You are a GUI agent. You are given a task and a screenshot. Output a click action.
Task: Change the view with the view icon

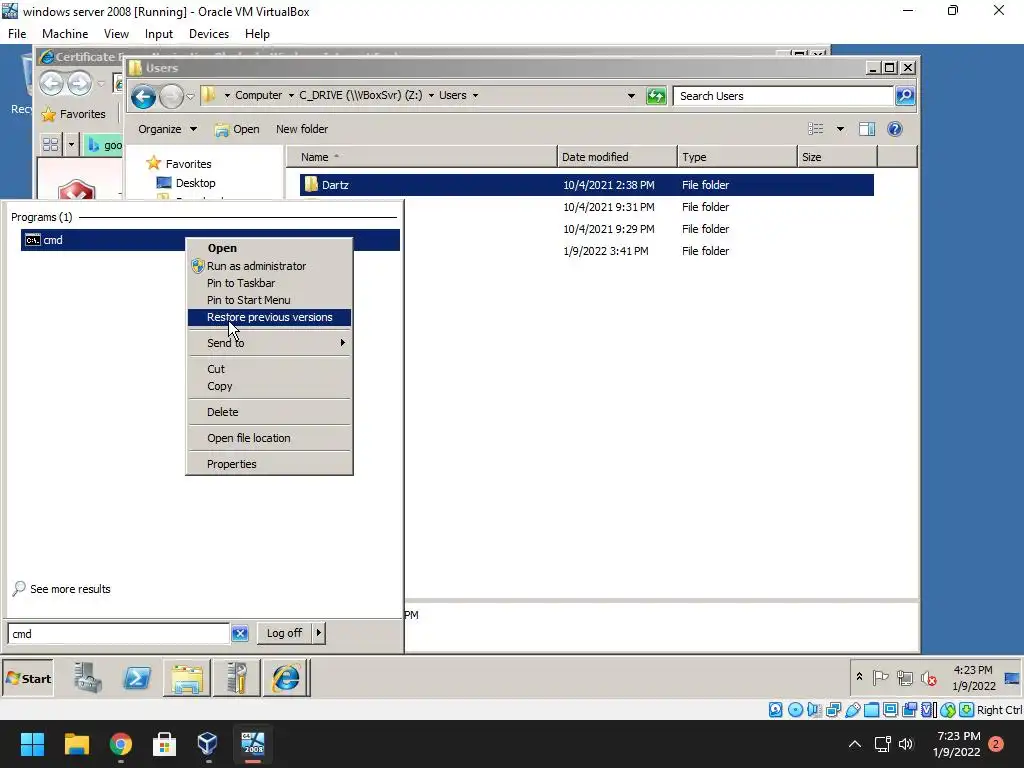pos(816,129)
